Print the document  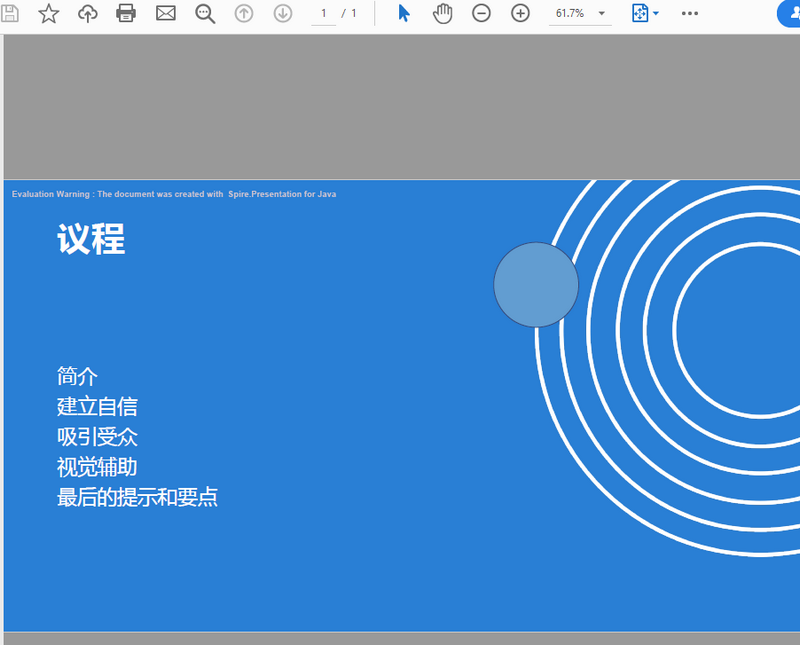(126, 13)
